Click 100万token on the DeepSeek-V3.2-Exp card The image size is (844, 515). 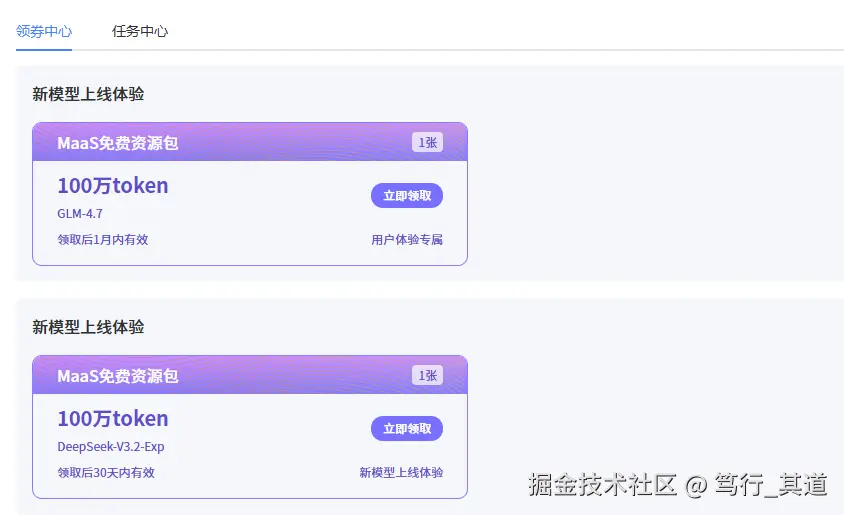point(113,419)
